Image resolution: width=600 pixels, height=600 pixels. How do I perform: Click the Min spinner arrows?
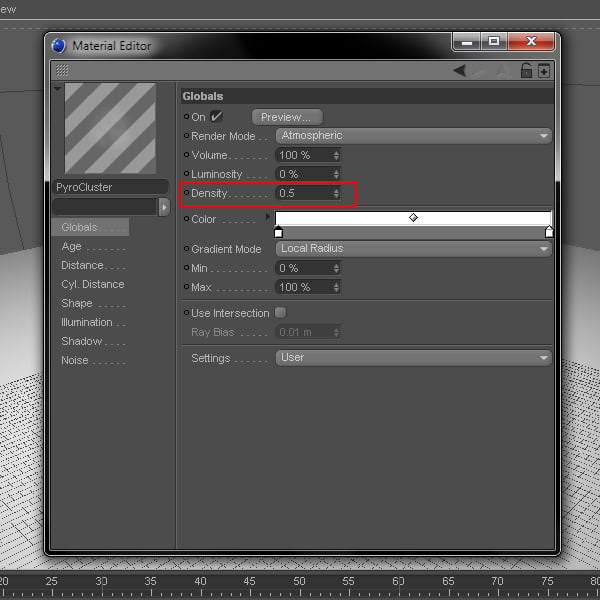coord(336,268)
